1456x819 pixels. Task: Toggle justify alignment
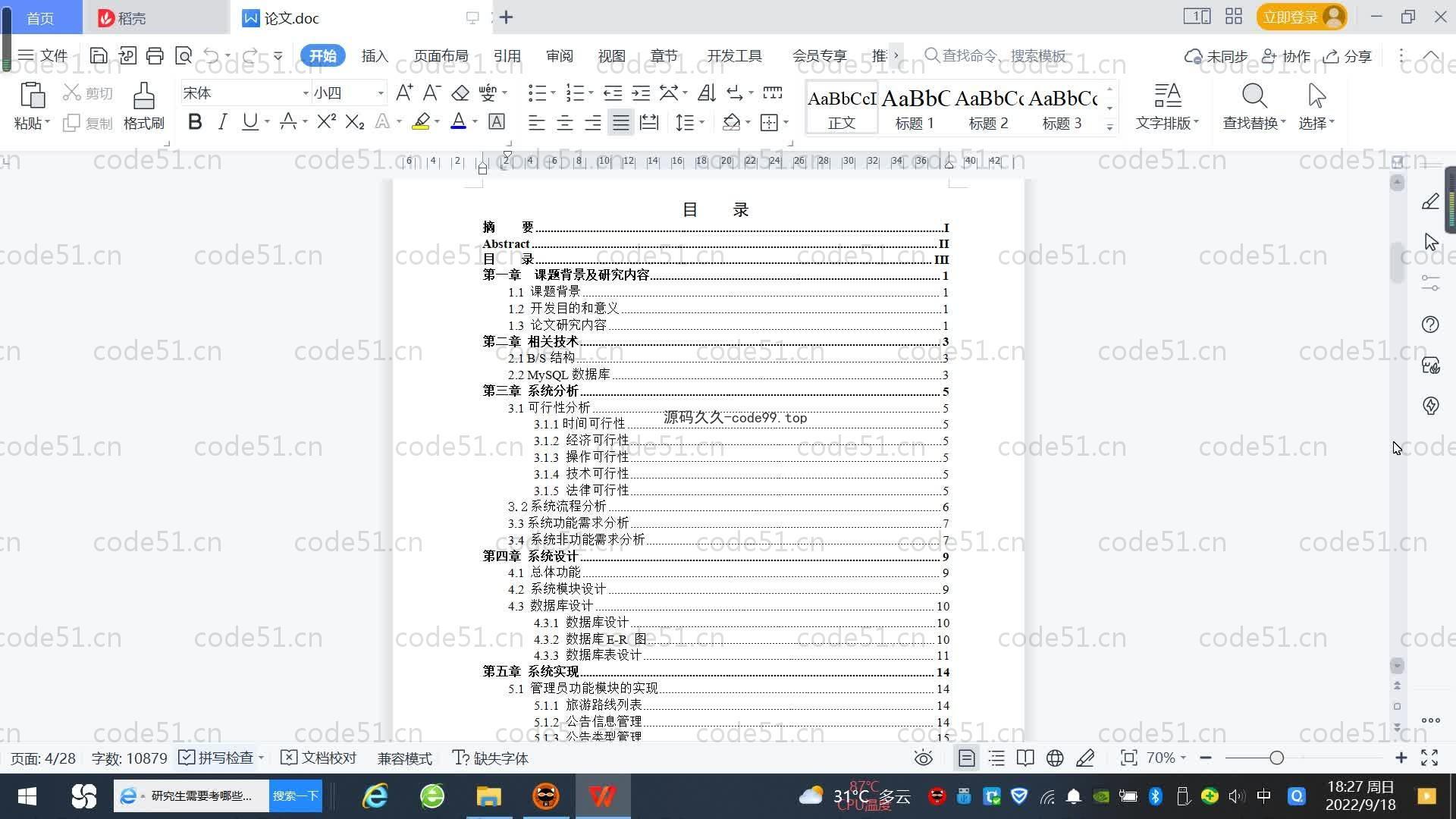tap(621, 122)
